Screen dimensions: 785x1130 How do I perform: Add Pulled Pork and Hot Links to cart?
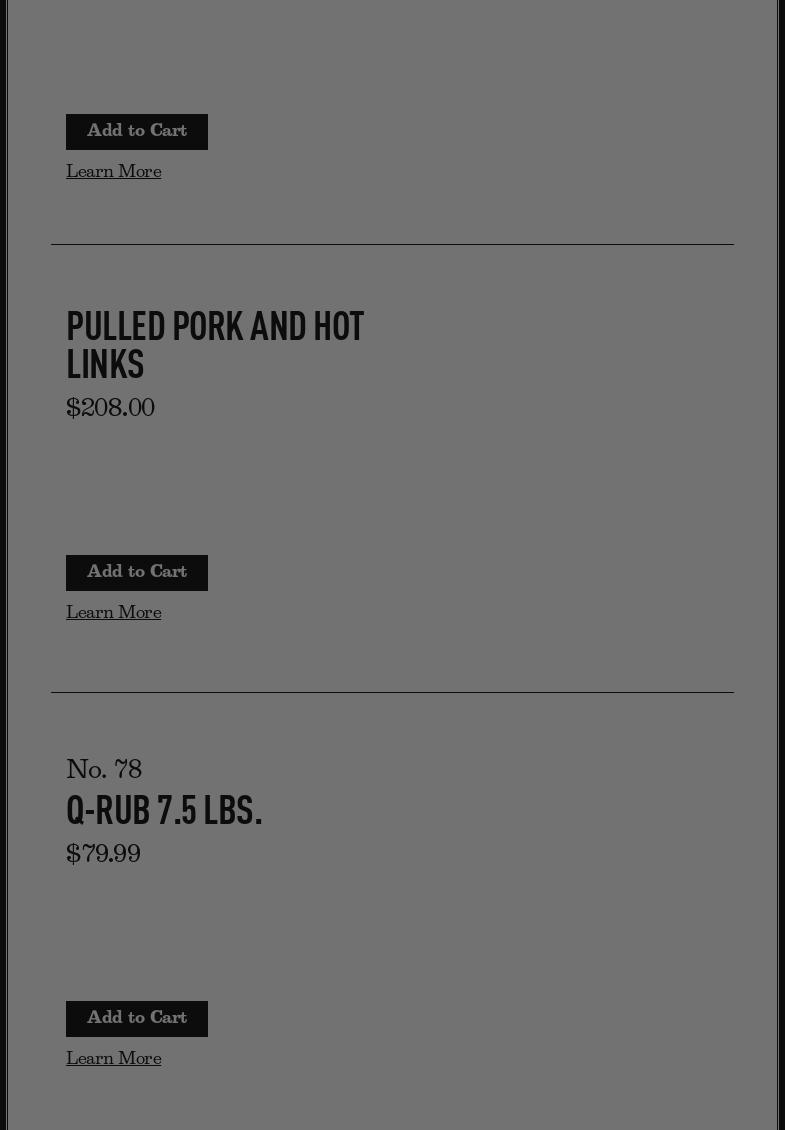(137, 573)
